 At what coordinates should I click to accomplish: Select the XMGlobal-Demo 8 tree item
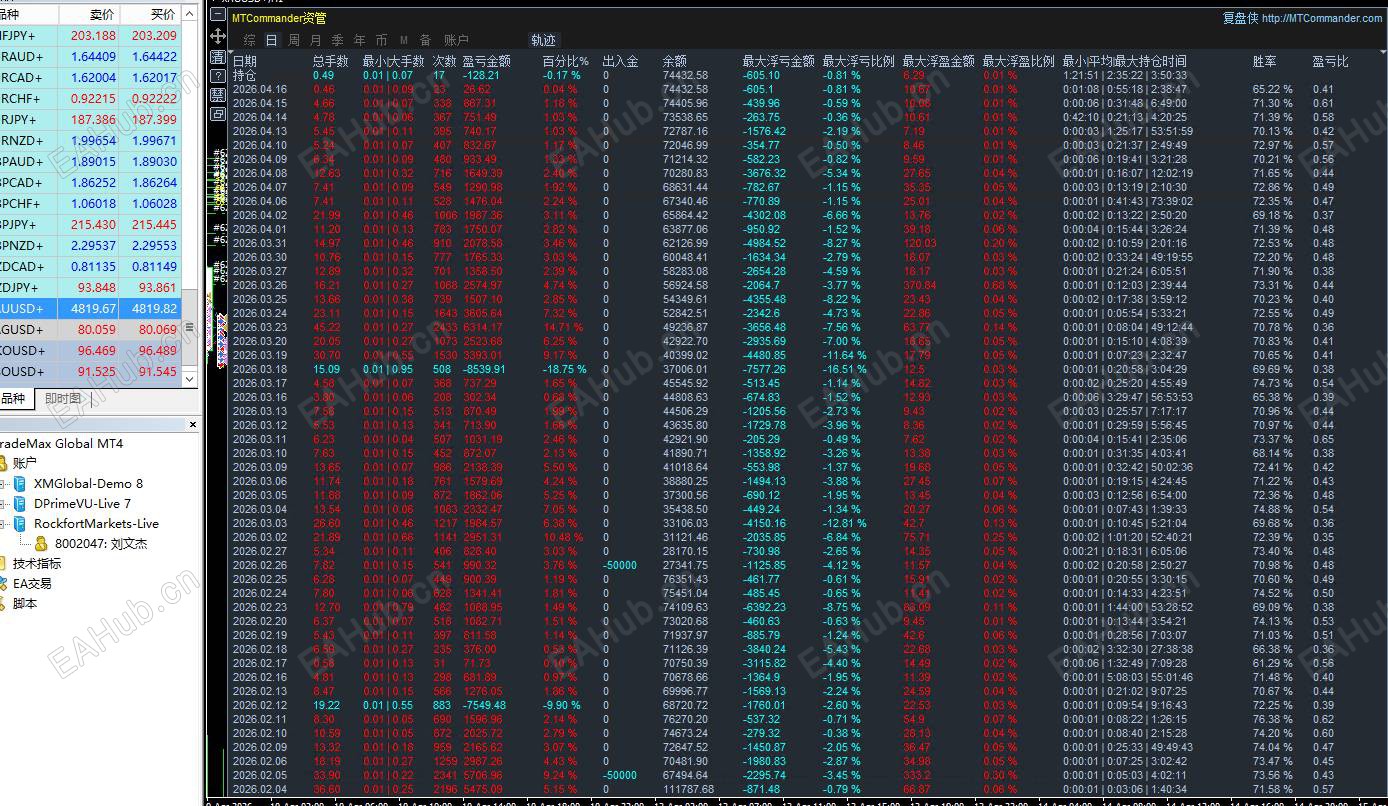point(88,483)
